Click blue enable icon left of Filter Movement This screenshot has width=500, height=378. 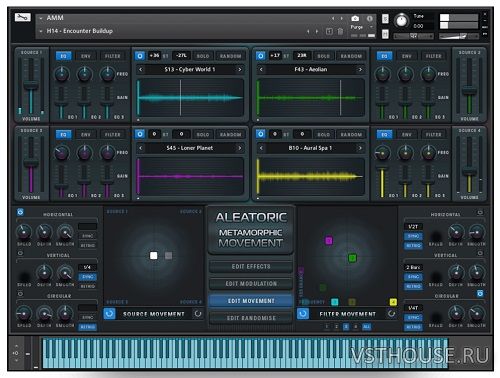(x=303, y=314)
